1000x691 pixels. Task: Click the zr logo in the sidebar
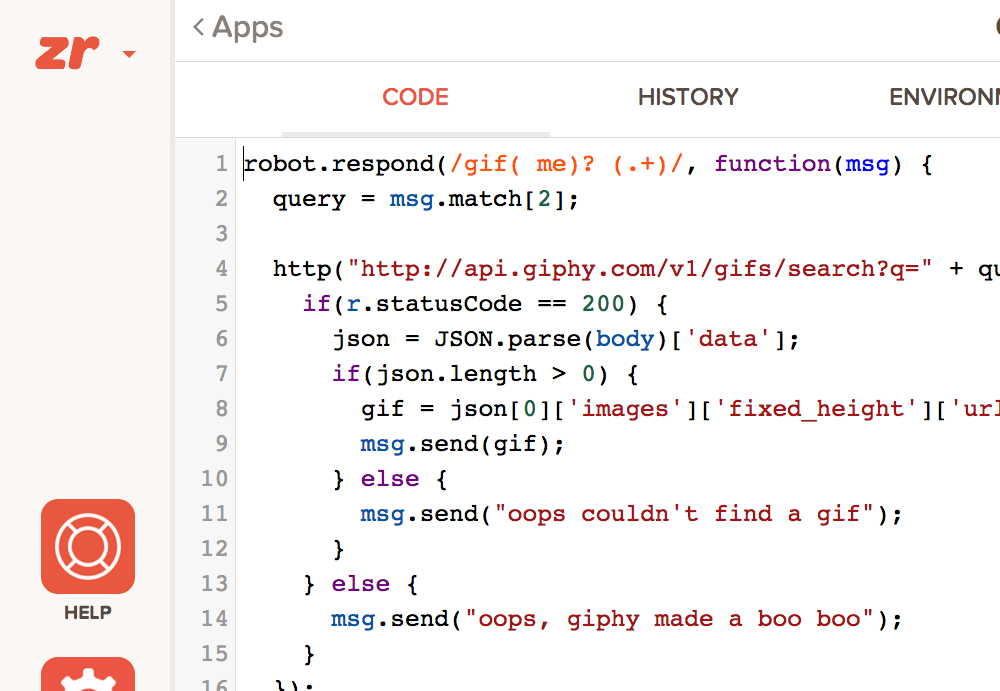[x=67, y=53]
